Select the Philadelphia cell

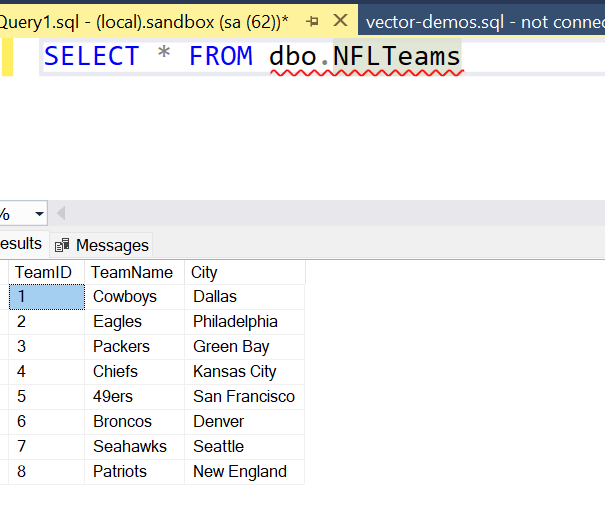coord(245,322)
